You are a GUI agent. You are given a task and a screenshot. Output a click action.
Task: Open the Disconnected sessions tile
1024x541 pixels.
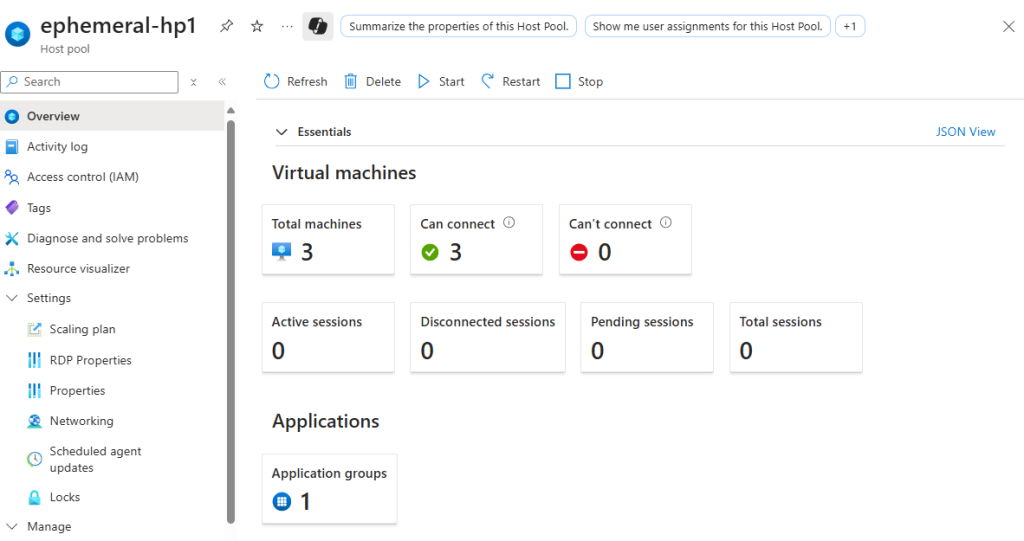[x=488, y=337]
